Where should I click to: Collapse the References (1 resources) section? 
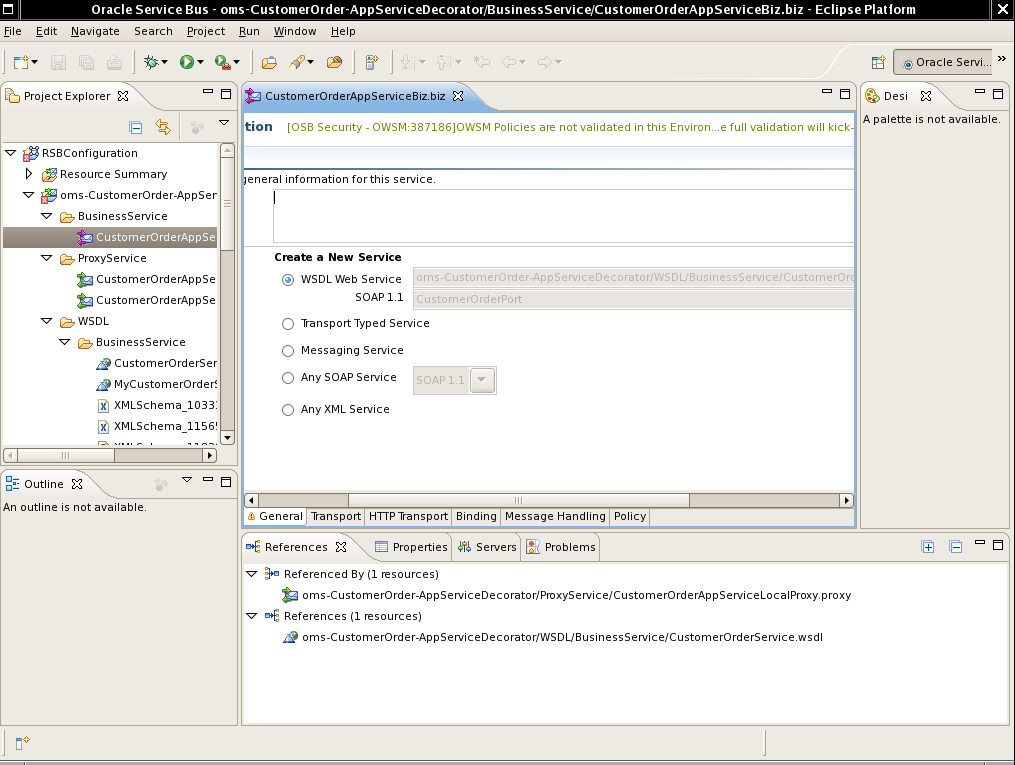(252, 615)
